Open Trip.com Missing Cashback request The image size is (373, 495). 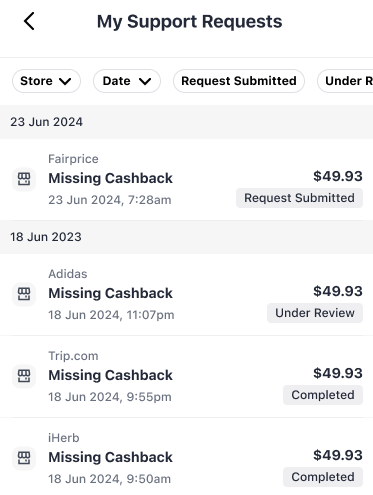tap(186, 376)
